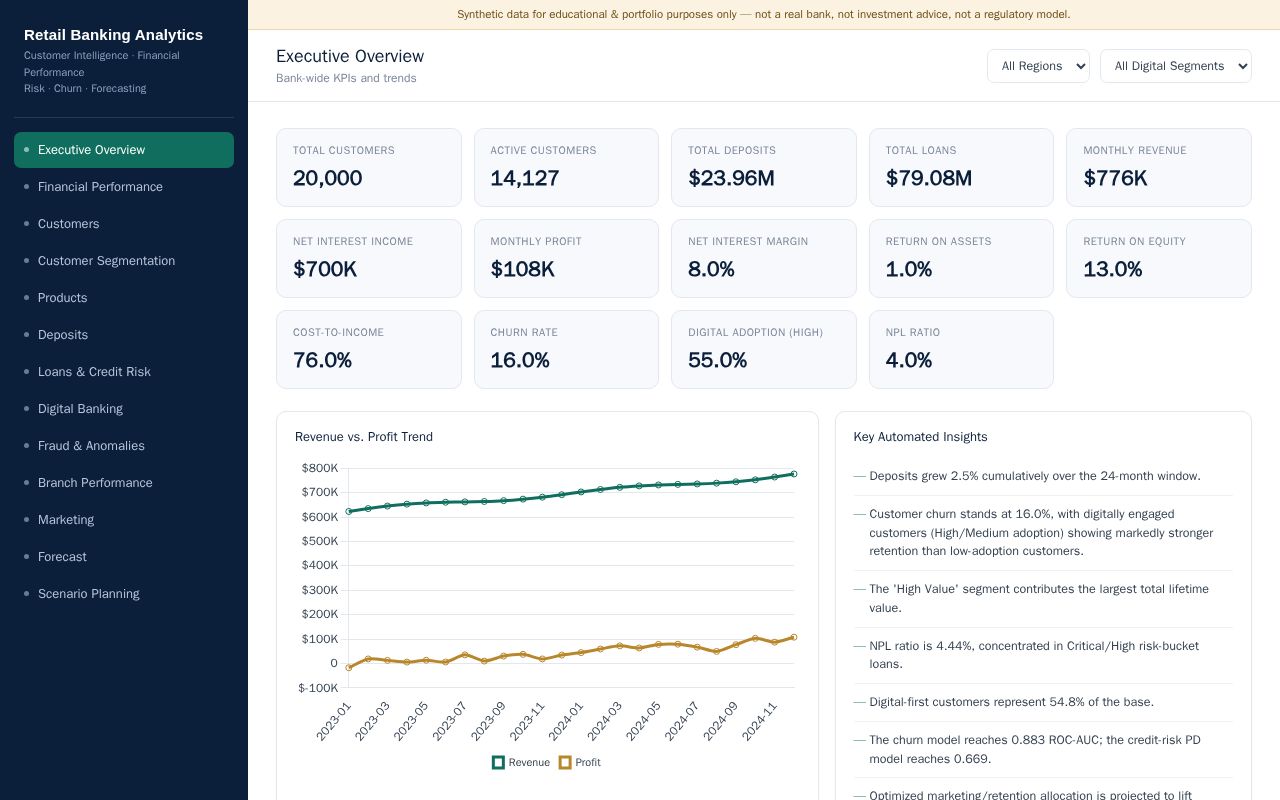The width and height of the screenshot is (1280, 800).
Task: Toggle the Profit legend swatch
Action: tap(565, 762)
